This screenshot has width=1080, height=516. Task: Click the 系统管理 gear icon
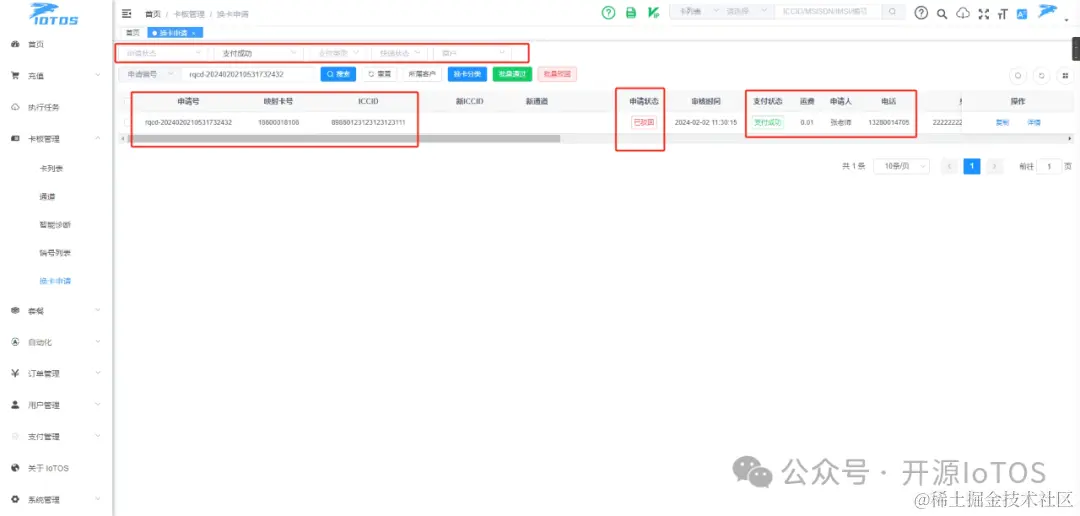[x=14, y=499]
